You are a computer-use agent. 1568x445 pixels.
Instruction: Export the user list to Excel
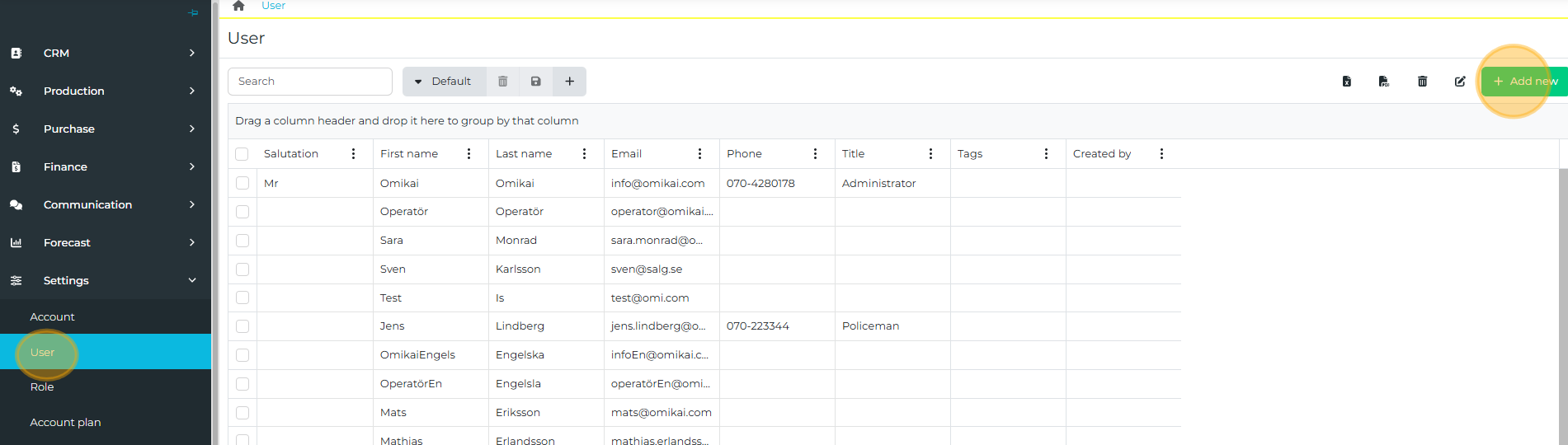pyautogui.click(x=1346, y=82)
